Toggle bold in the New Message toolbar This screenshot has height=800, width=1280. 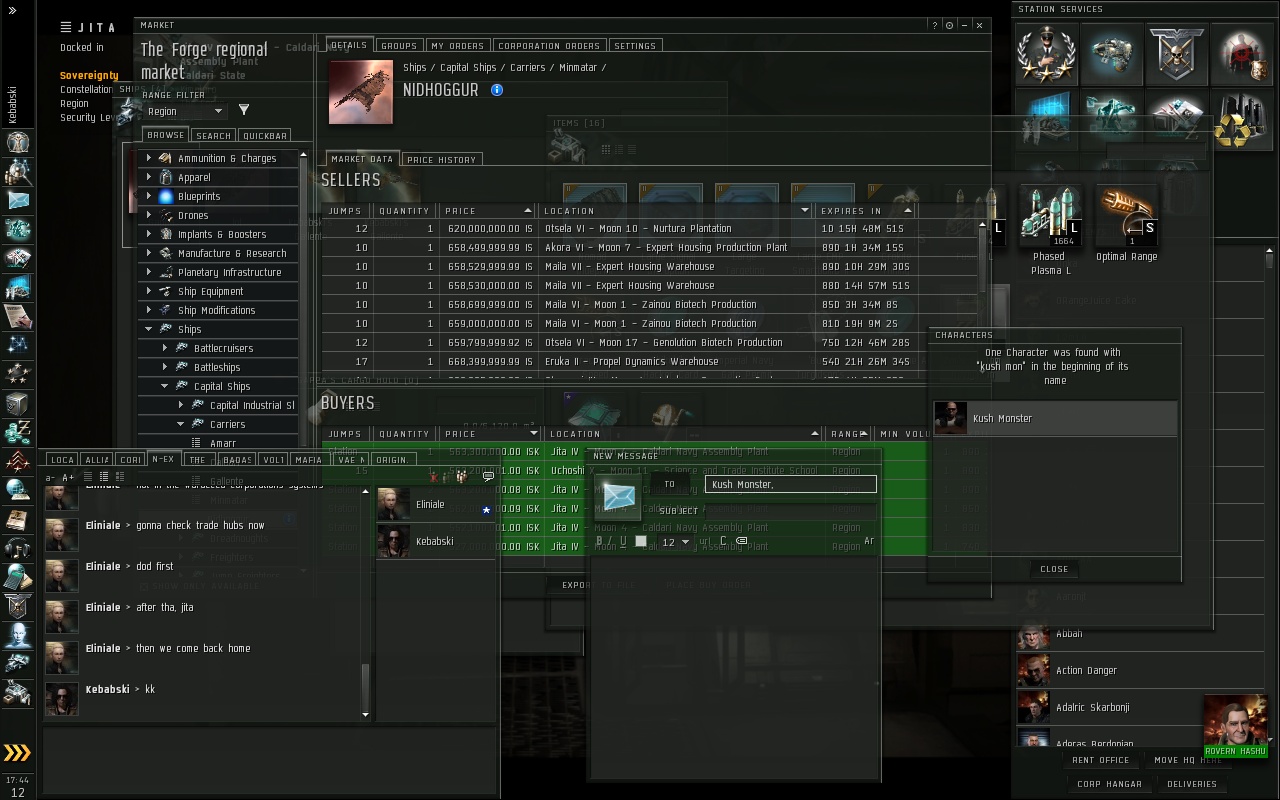pyautogui.click(x=599, y=541)
